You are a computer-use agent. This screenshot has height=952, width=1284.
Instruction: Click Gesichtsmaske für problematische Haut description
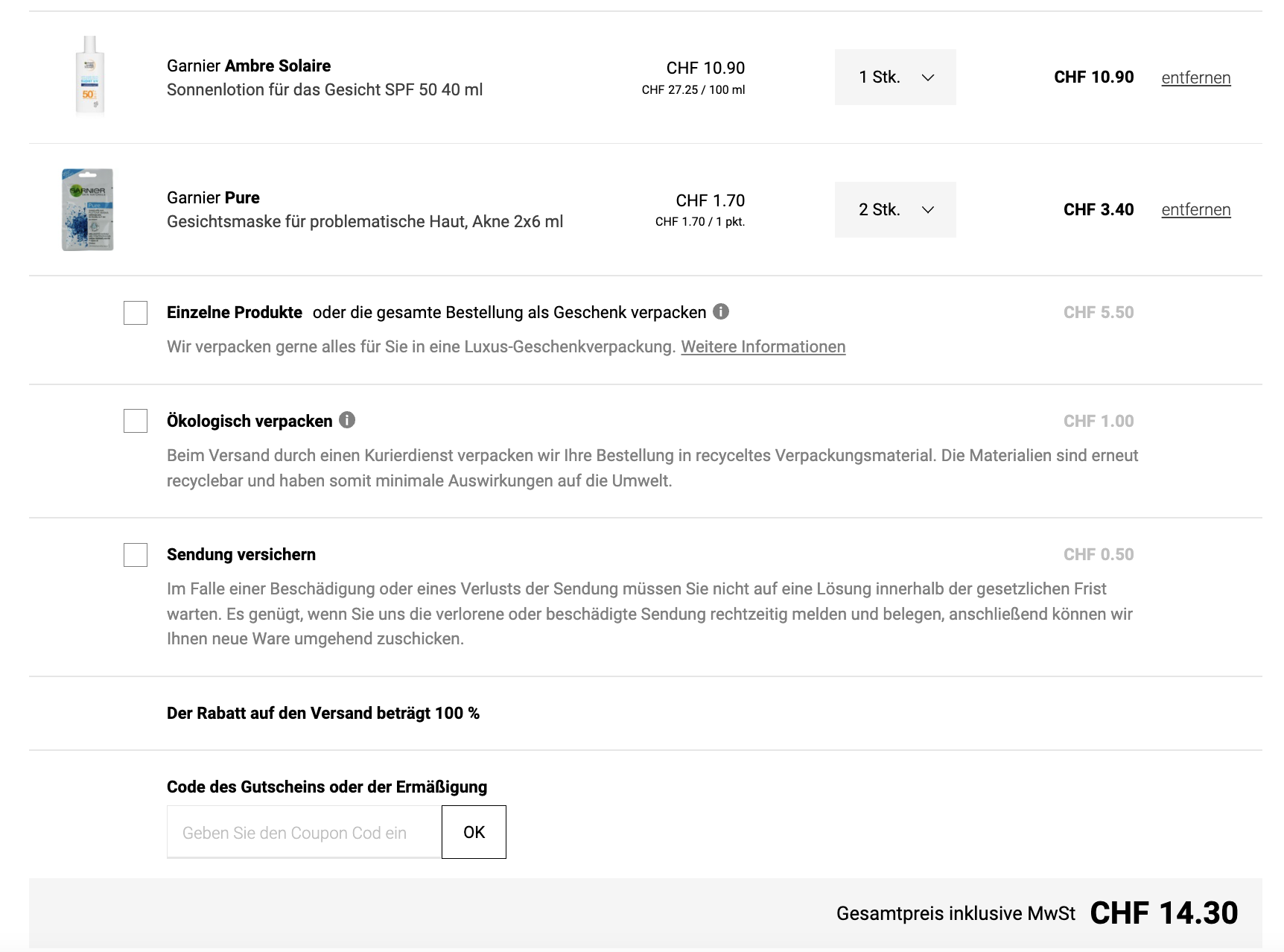click(365, 222)
